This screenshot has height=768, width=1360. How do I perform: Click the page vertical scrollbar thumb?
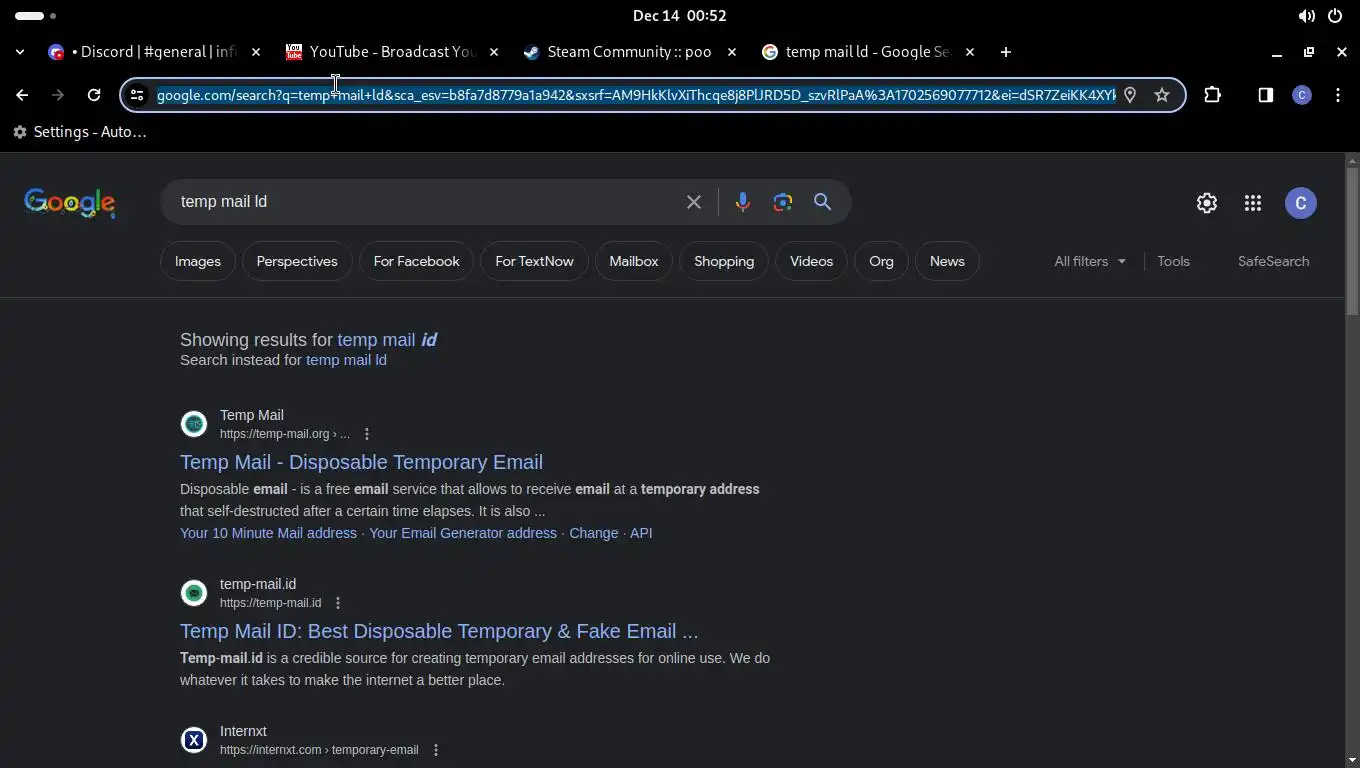coord(1352,242)
